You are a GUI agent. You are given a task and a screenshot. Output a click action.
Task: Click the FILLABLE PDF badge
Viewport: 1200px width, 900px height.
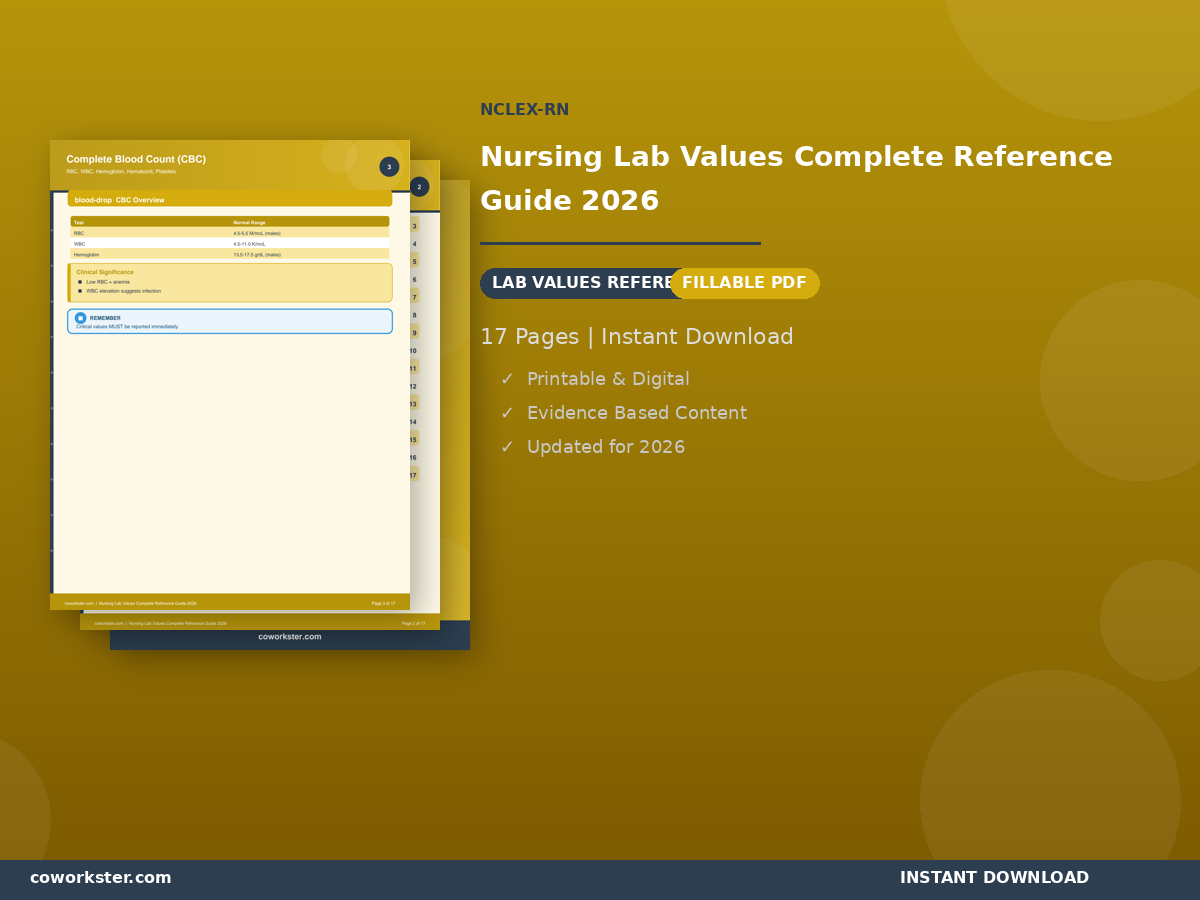[744, 283]
